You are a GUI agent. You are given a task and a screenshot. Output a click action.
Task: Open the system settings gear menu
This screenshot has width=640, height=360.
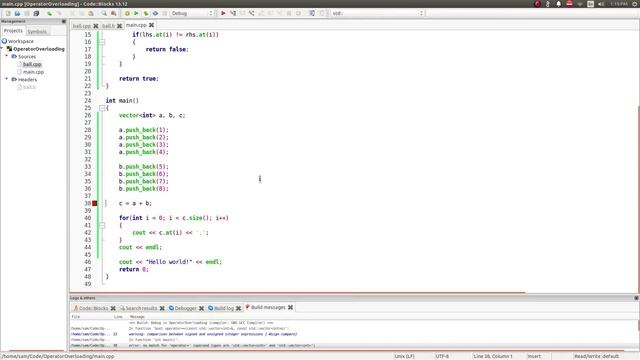[635, 4]
